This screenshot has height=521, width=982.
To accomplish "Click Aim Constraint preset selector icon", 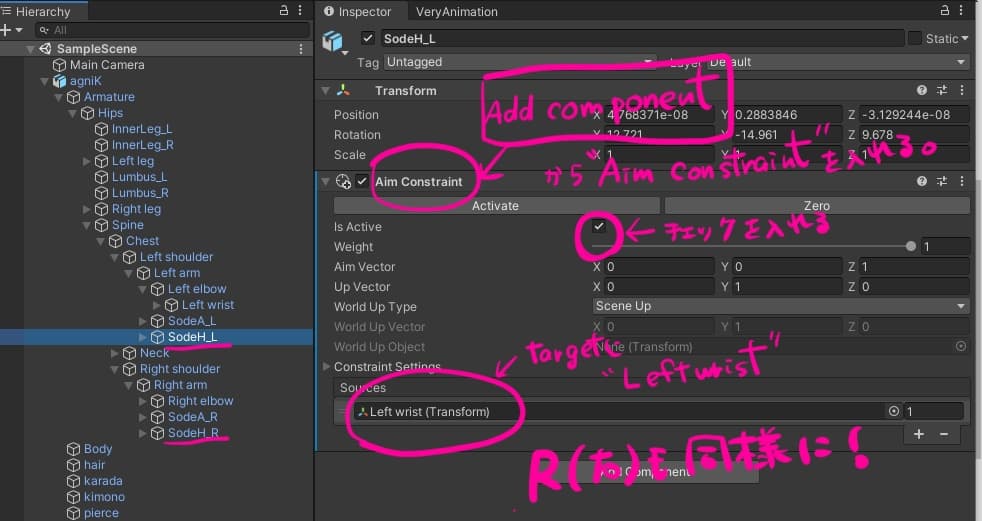I will point(942,182).
